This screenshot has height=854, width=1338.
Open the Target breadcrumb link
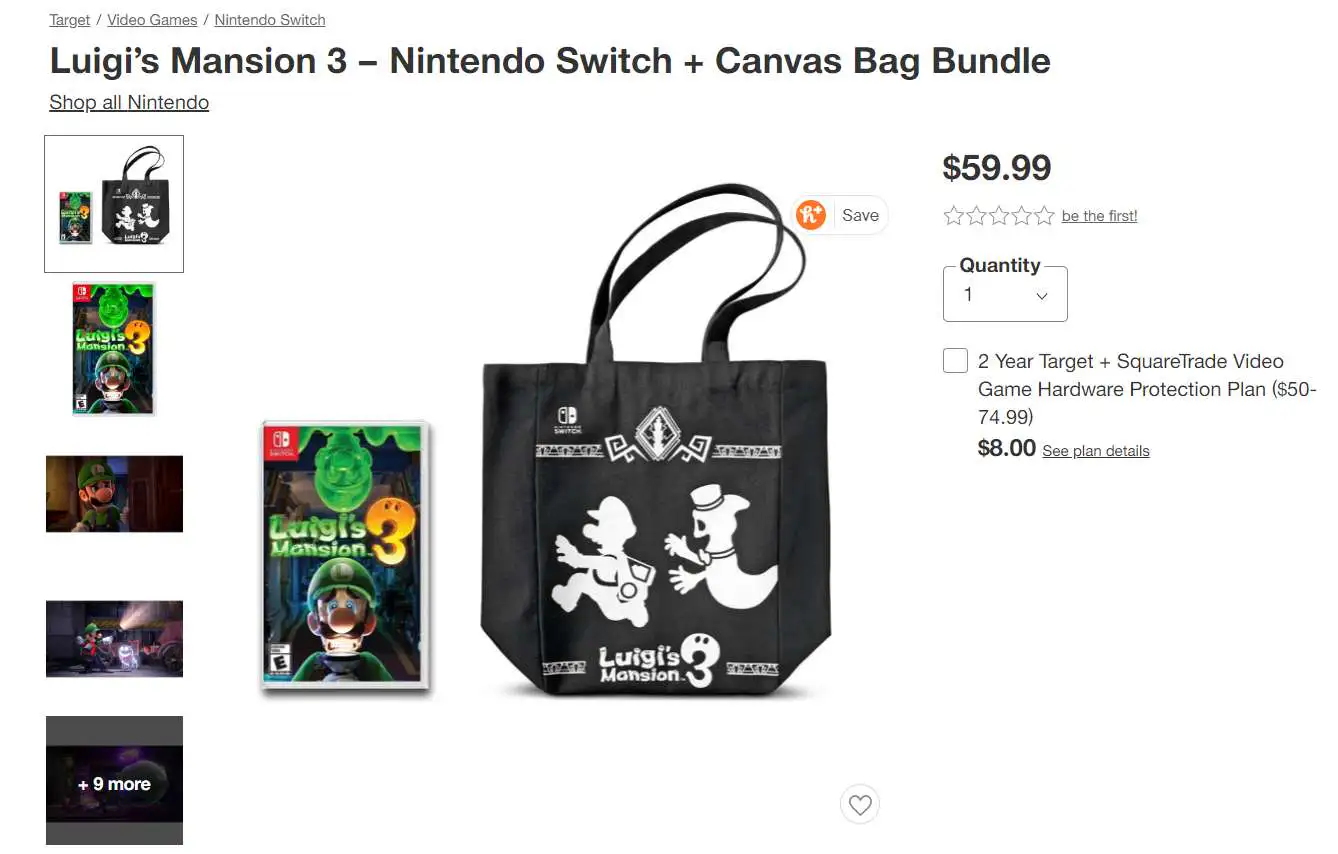click(x=69, y=20)
